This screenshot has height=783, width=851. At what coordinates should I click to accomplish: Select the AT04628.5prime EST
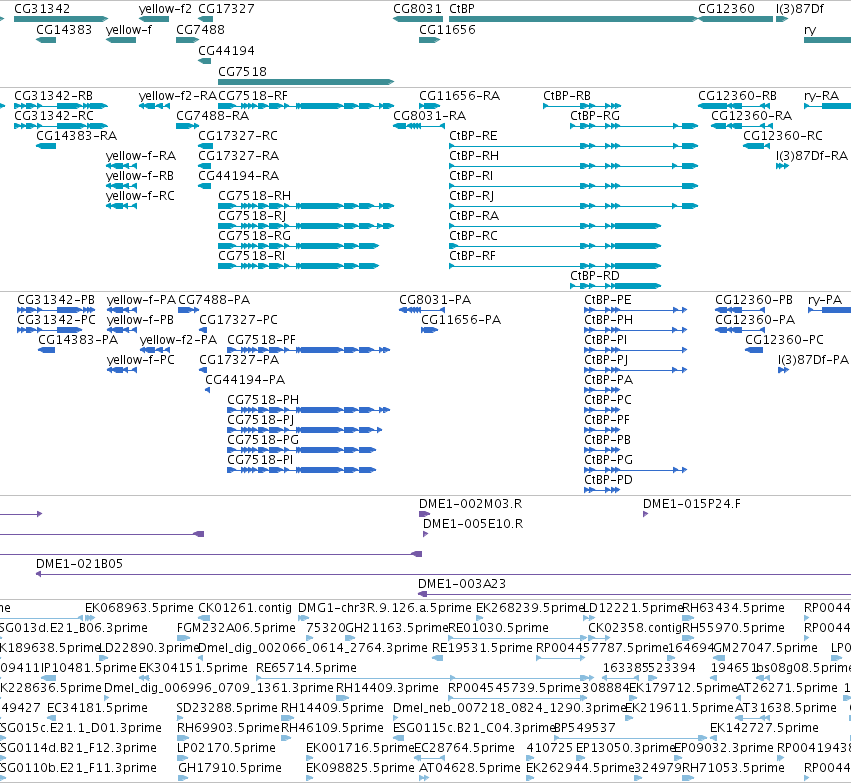coord(424,778)
